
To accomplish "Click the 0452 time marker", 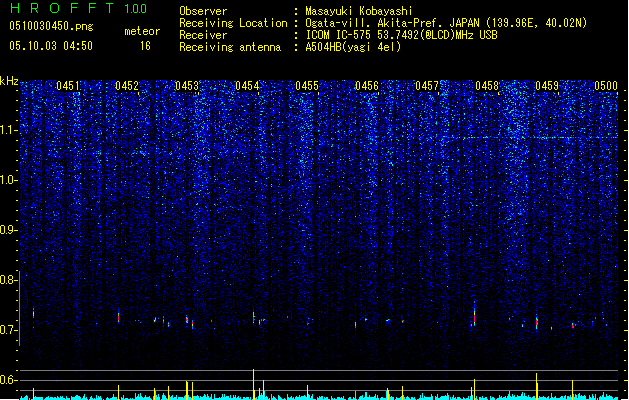I will 127,86.
